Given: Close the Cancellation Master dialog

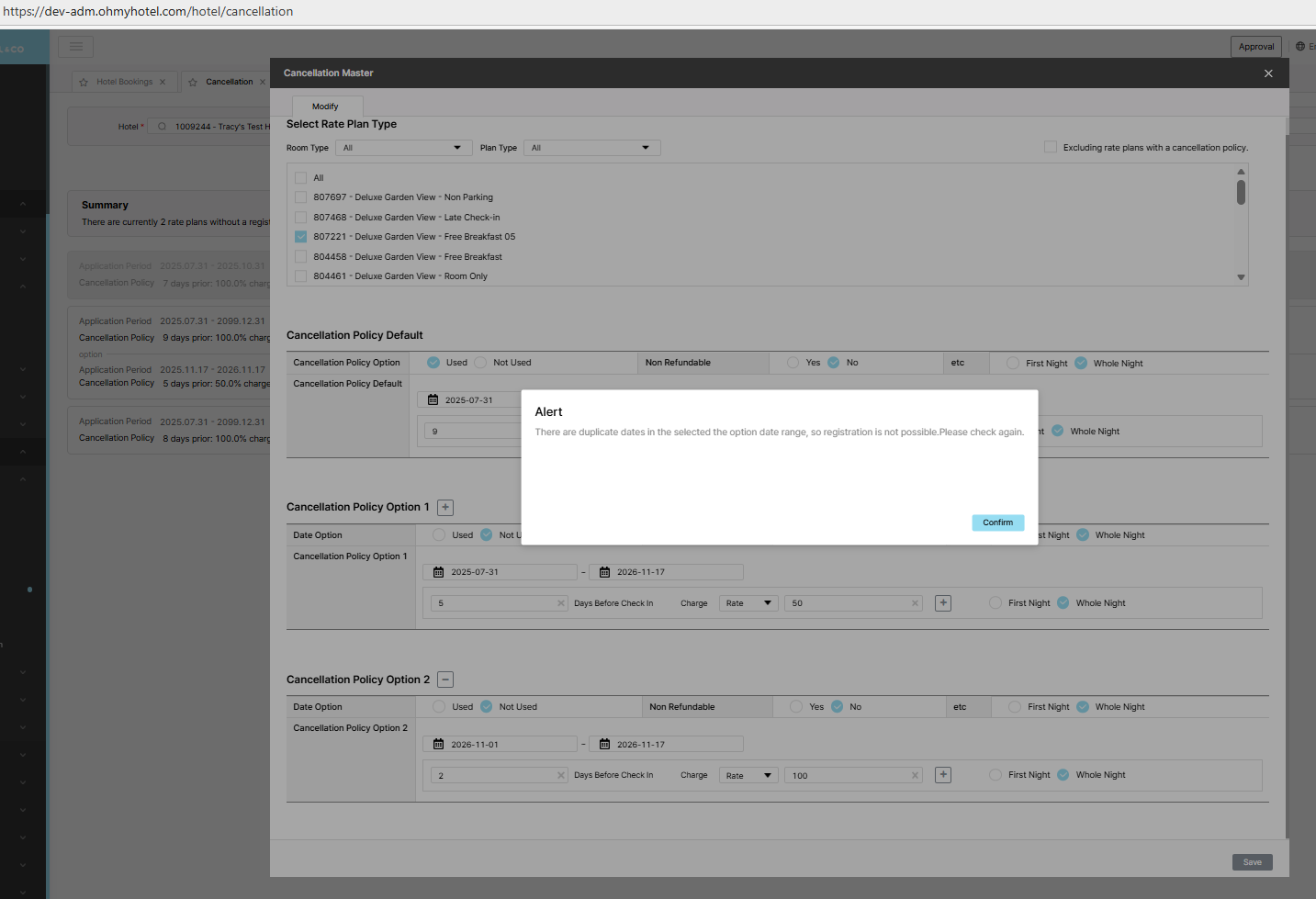Looking at the screenshot, I should pyautogui.click(x=1268, y=73).
